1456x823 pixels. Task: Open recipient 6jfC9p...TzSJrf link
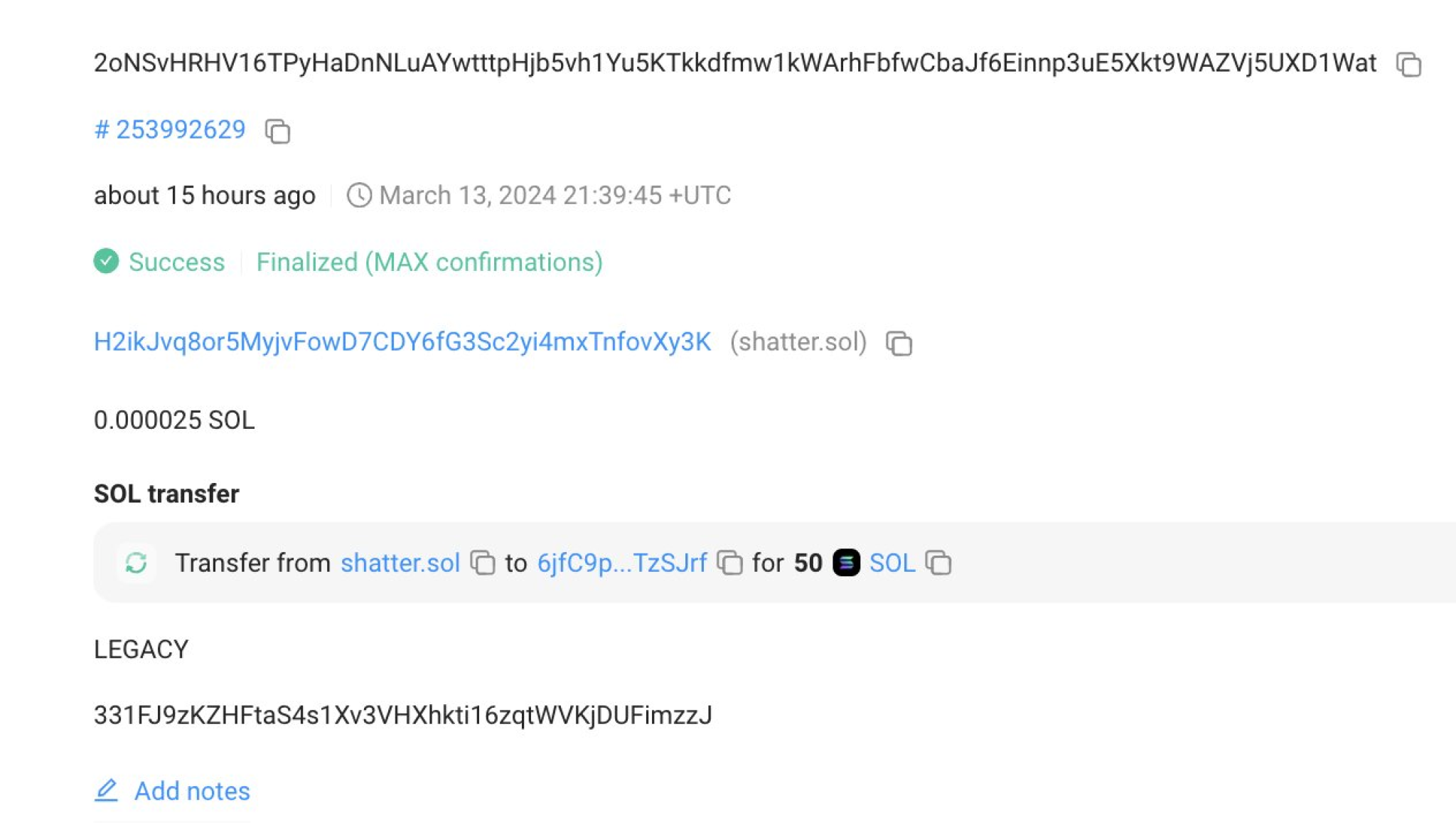(621, 563)
